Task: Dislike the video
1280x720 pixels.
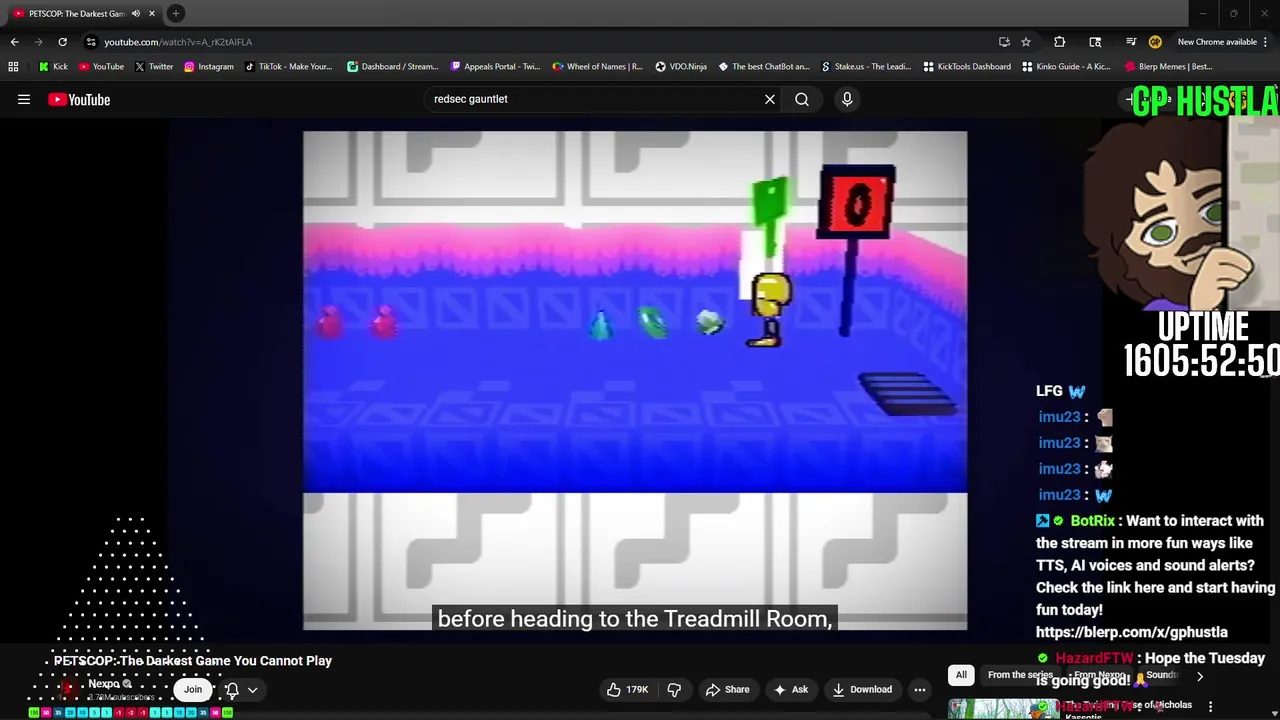Action: tap(674, 690)
